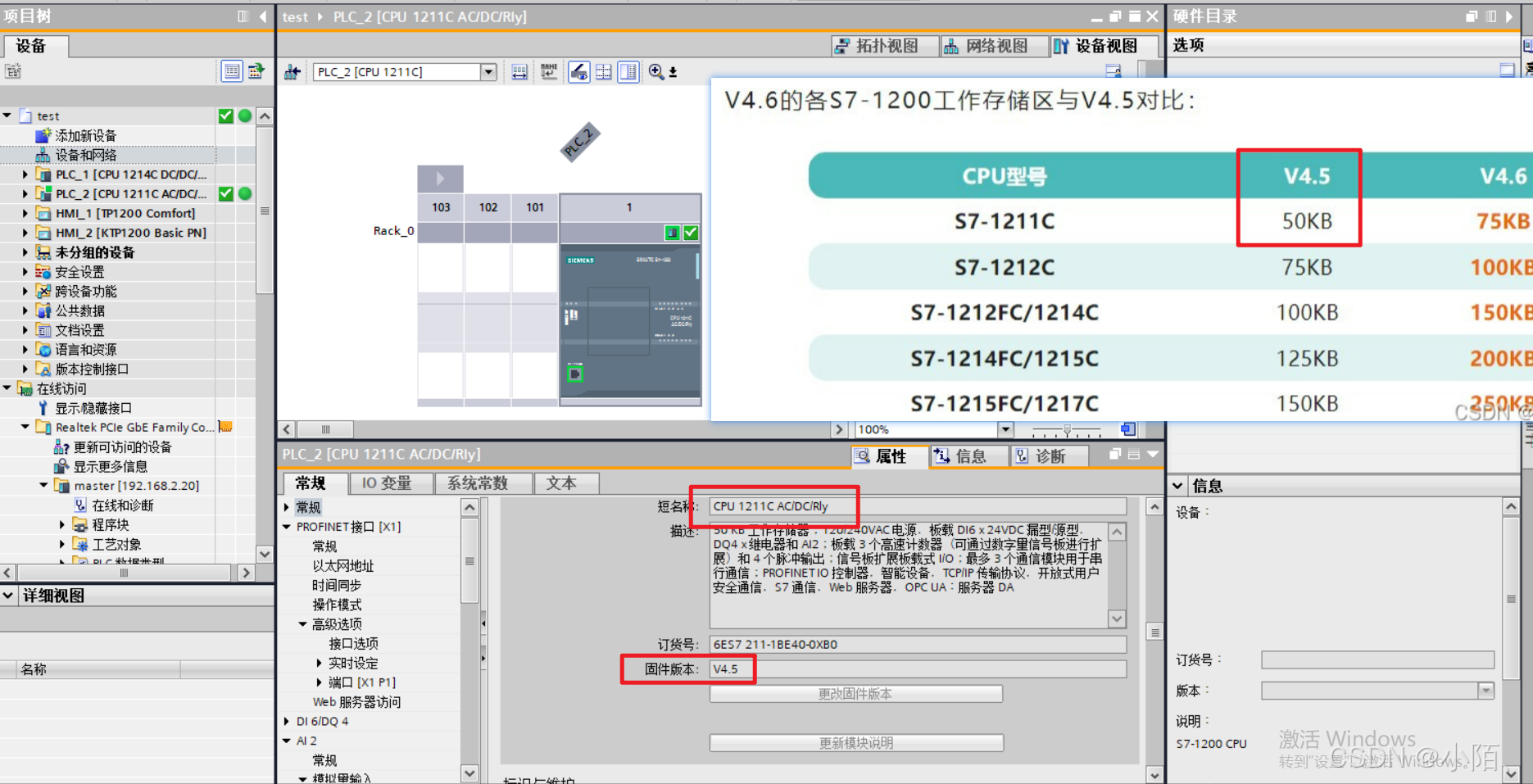Click the PLC_2 green check status icon in tree

(x=226, y=194)
